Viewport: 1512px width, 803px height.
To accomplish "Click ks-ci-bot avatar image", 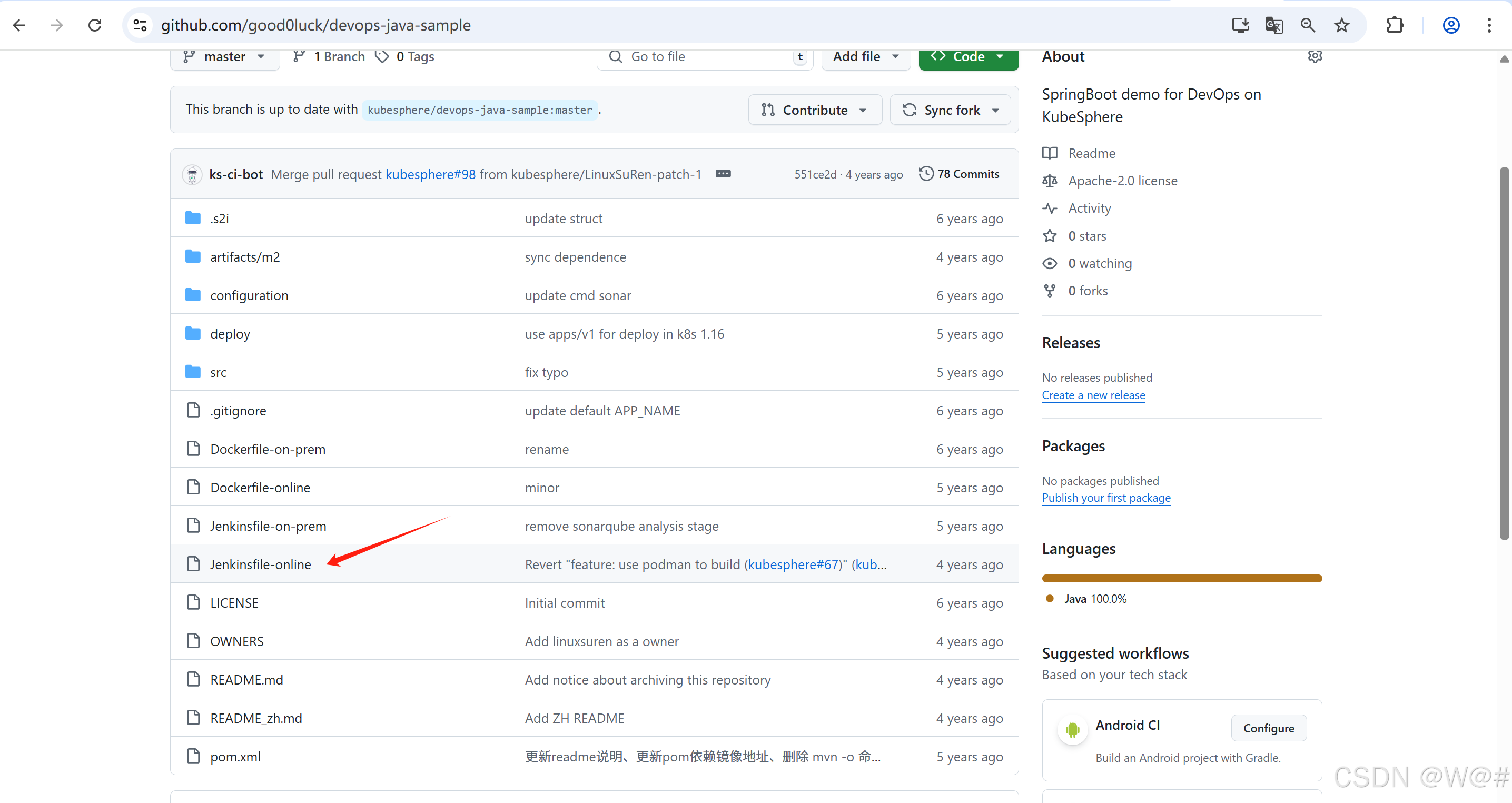I will coord(192,174).
